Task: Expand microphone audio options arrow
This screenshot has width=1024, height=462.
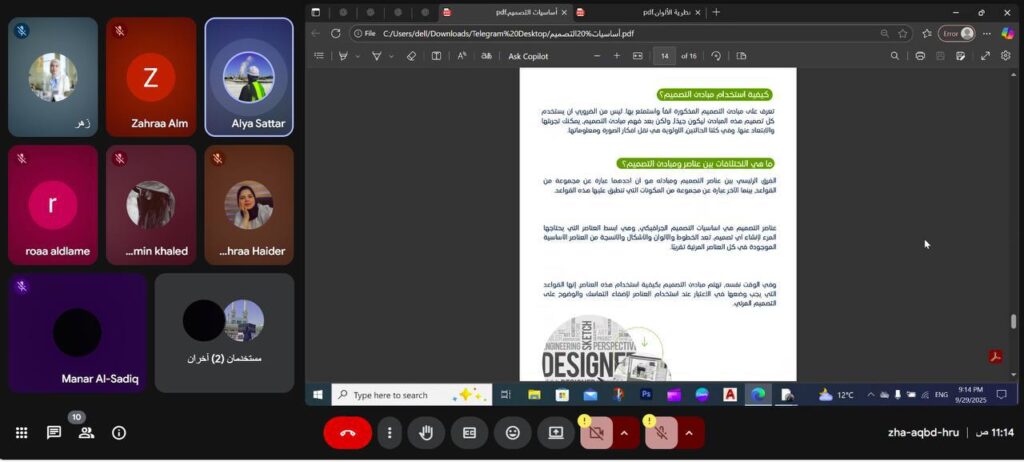Action: [x=690, y=433]
